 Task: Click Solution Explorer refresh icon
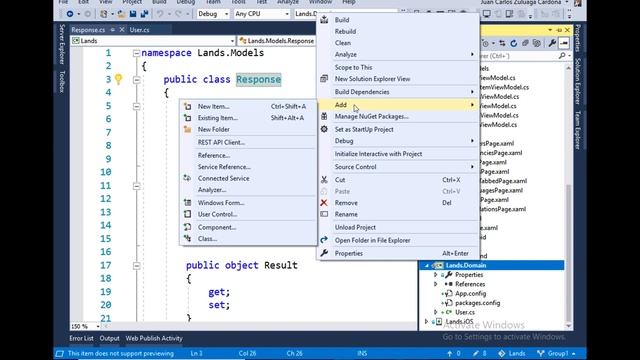[513, 43]
